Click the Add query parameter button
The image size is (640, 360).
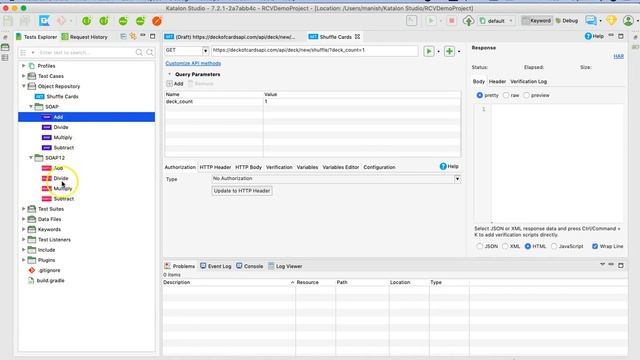coord(175,84)
